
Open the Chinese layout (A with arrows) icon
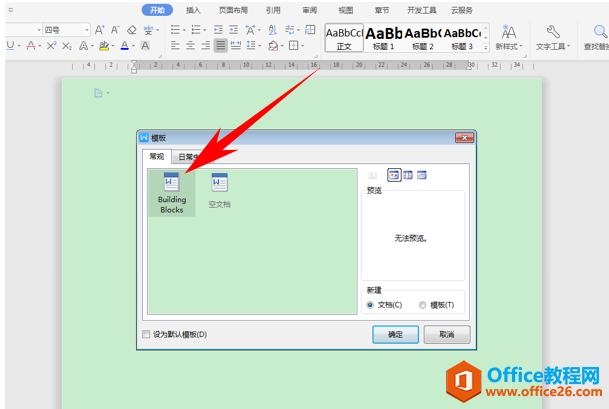[250, 30]
